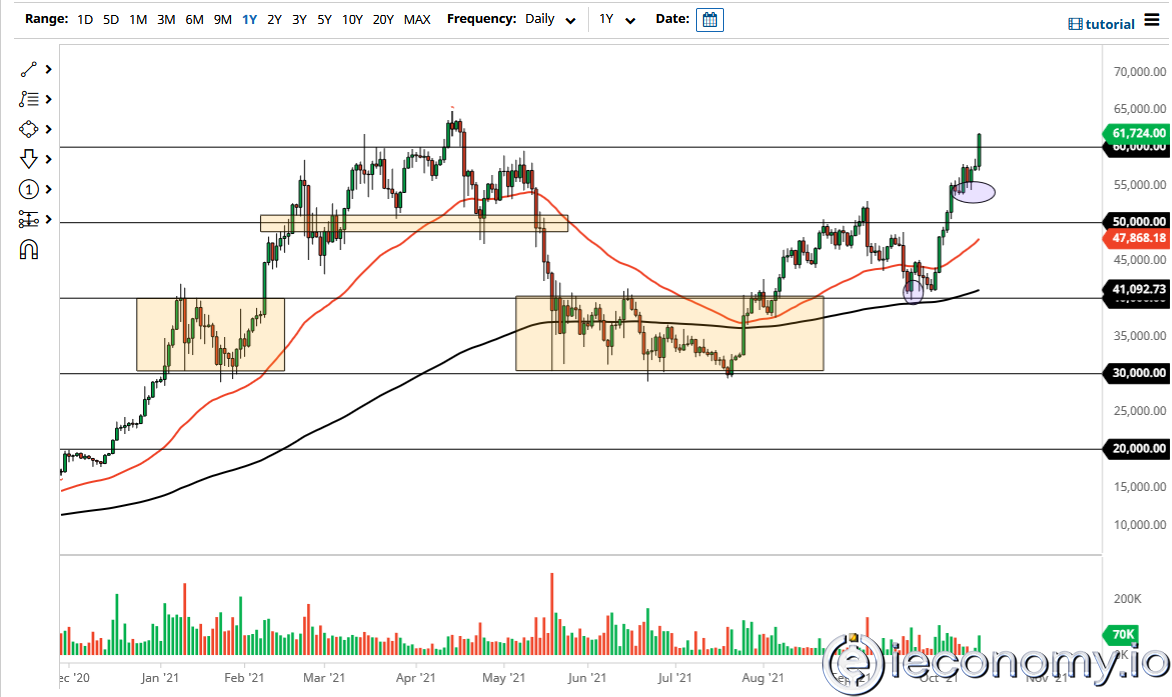This screenshot has width=1172, height=697.
Task: Select the 20Y range button
Action: [382, 18]
